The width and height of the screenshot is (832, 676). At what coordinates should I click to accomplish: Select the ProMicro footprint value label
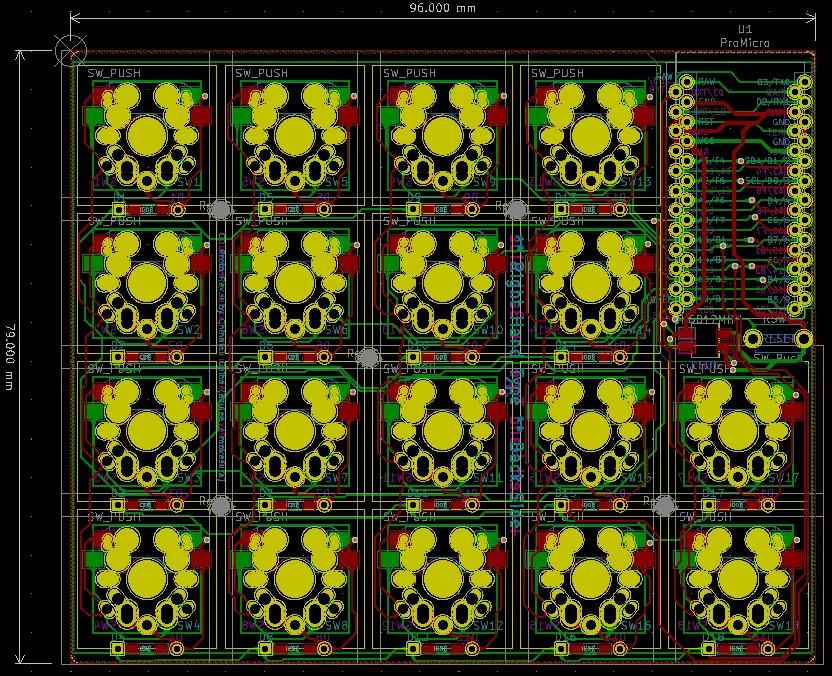point(745,42)
